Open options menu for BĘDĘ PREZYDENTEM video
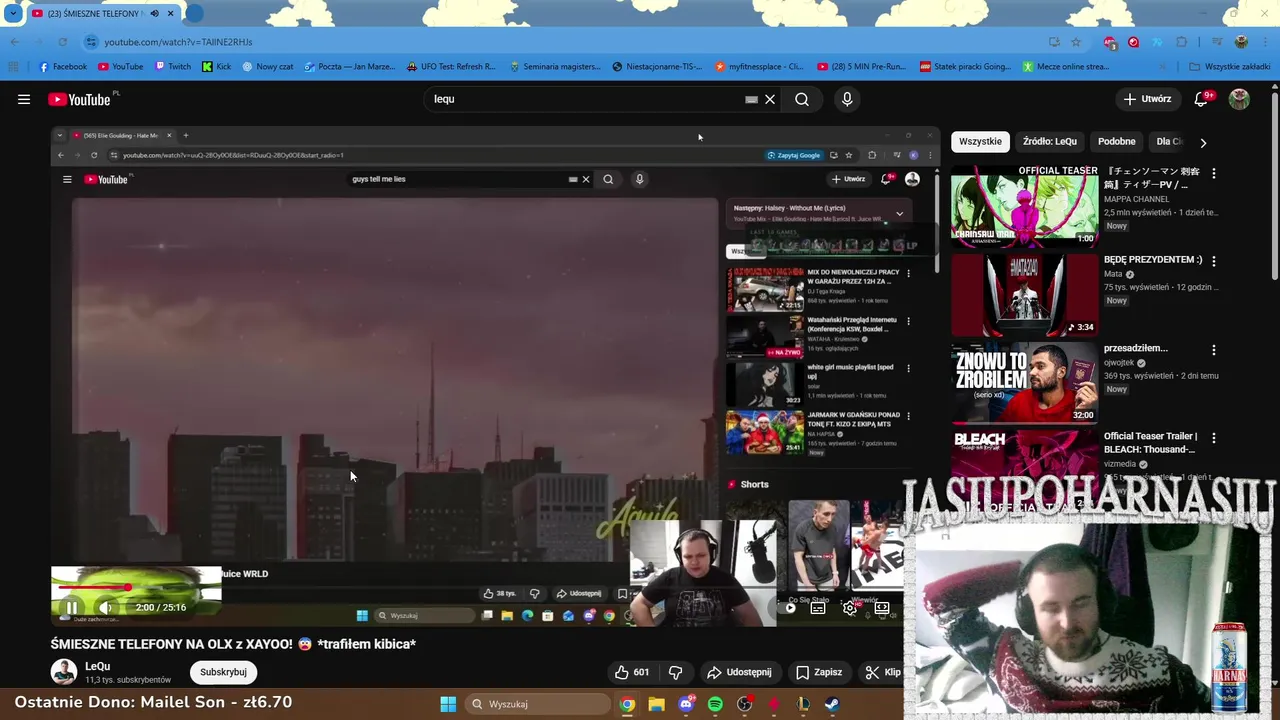1280x720 pixels. tap(1214, 261)
